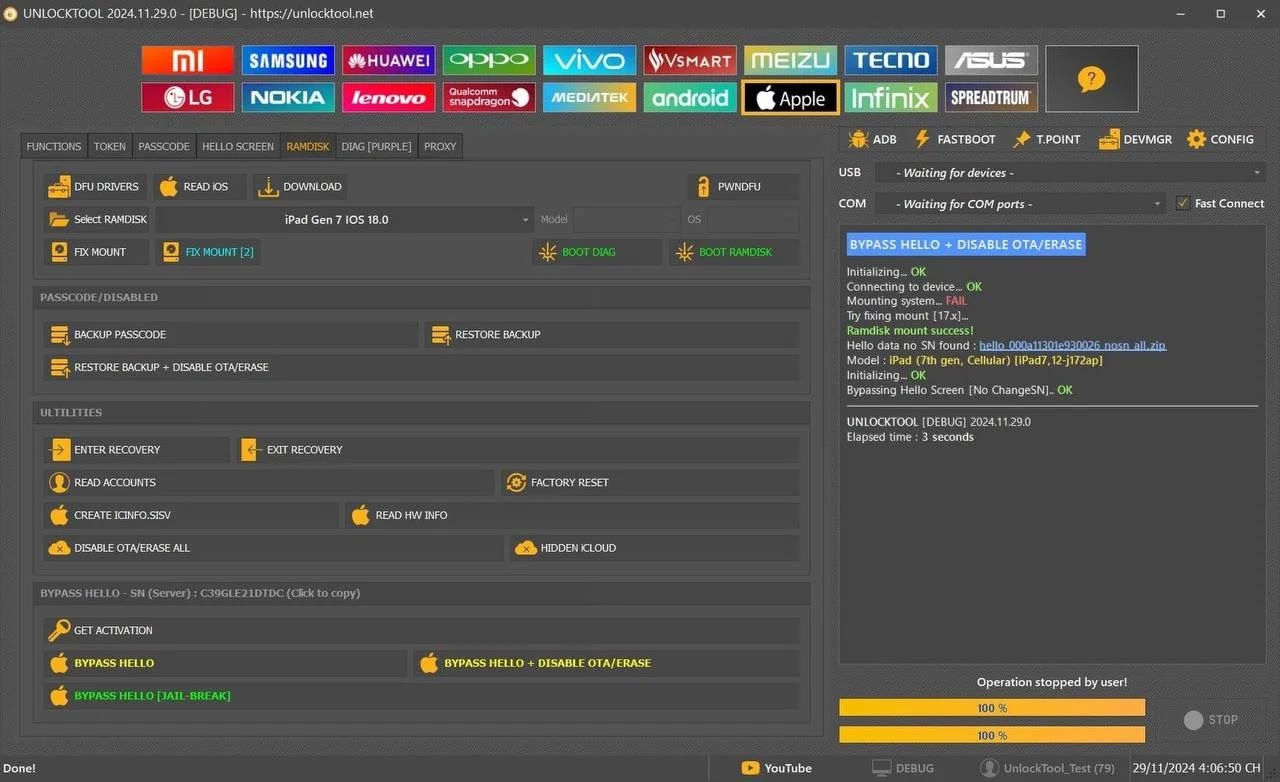Select the Huawei brand icon

point(388,60)
